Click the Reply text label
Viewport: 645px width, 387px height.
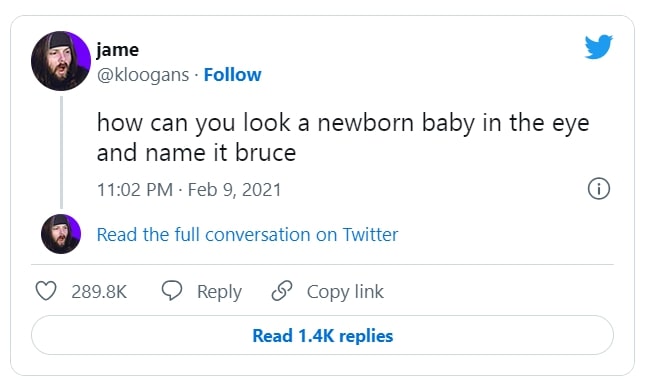point(219,292)
